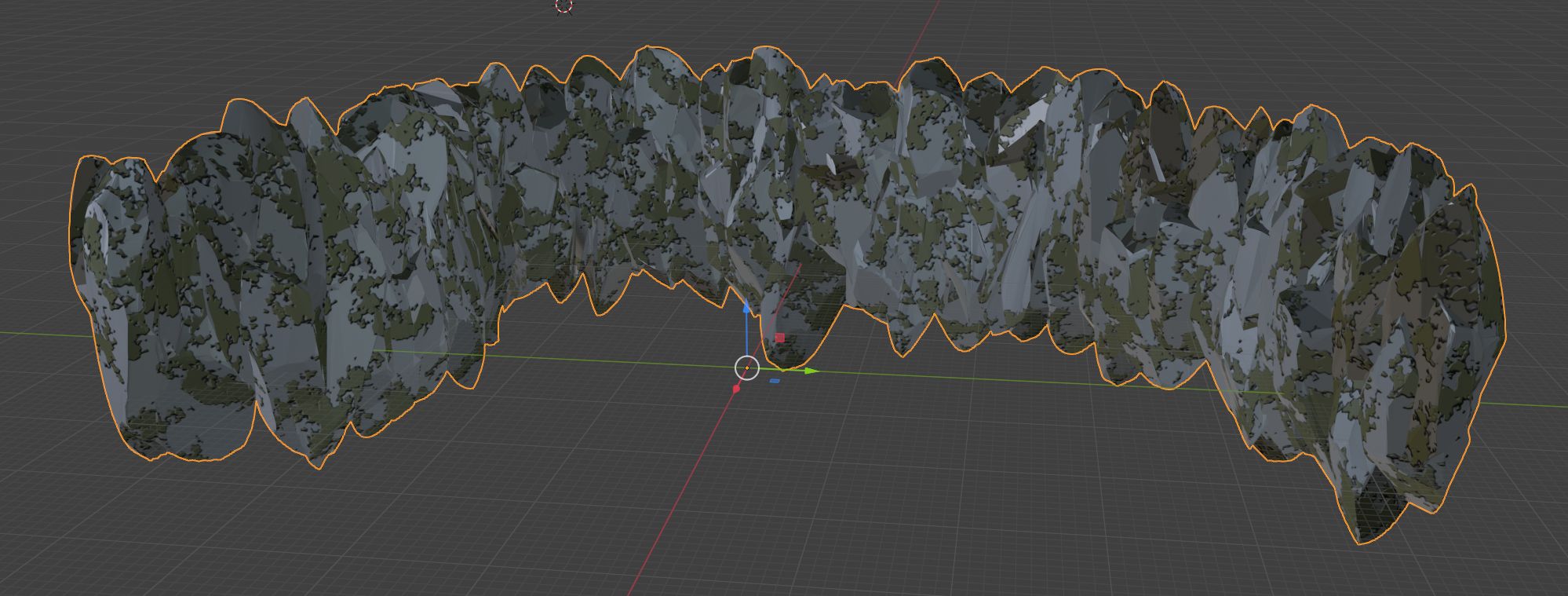Screen dimensions: 1568x596
Task: Click the red-white striped 3D cursor
Action: 564,6
